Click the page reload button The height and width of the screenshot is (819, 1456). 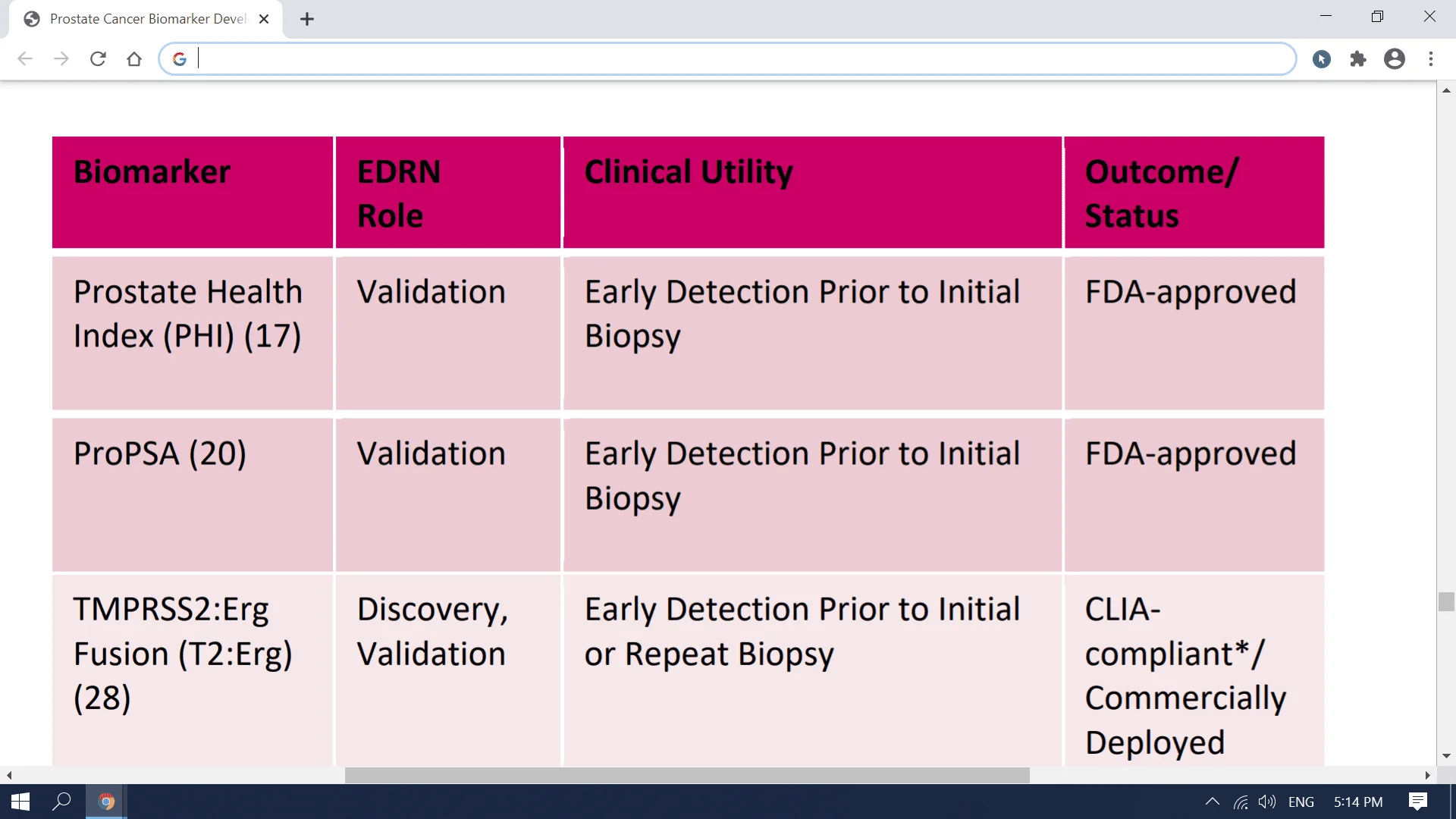click(97, 58)
